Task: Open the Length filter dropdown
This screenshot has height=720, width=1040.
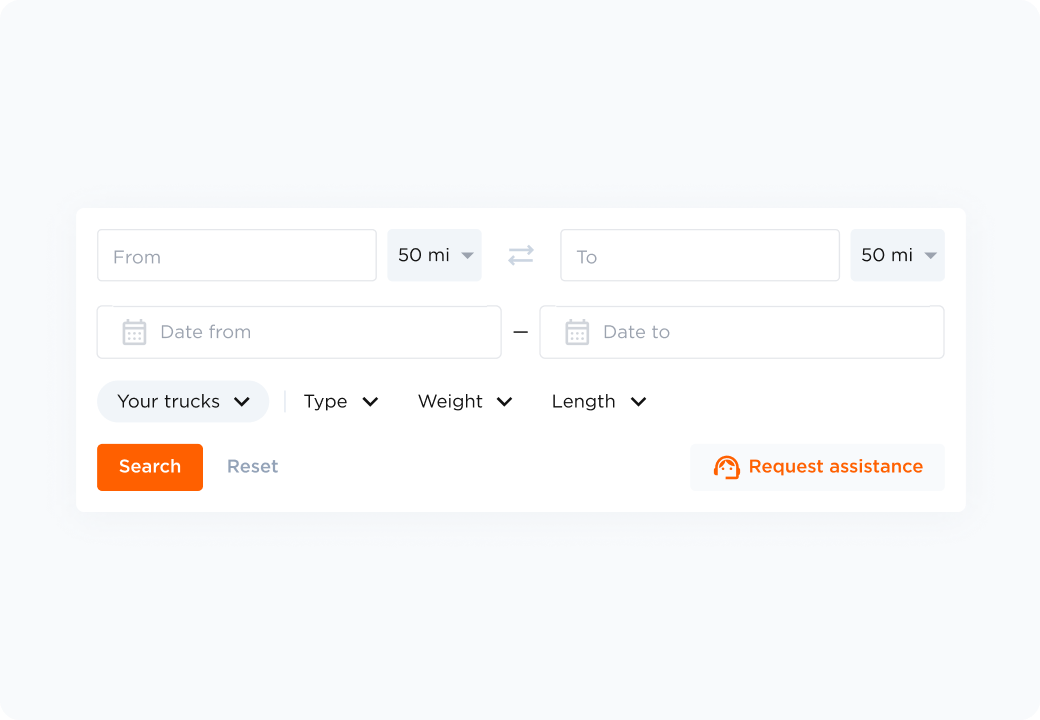Action: coord(598,402)
